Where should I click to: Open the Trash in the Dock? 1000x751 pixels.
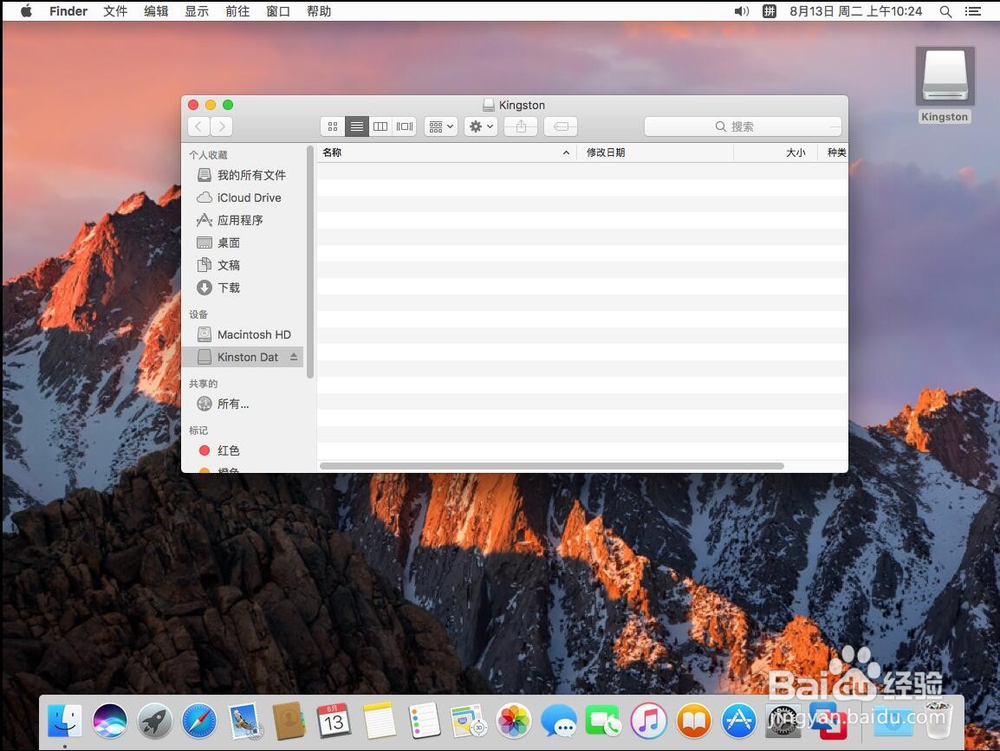[x=938, y=721]
